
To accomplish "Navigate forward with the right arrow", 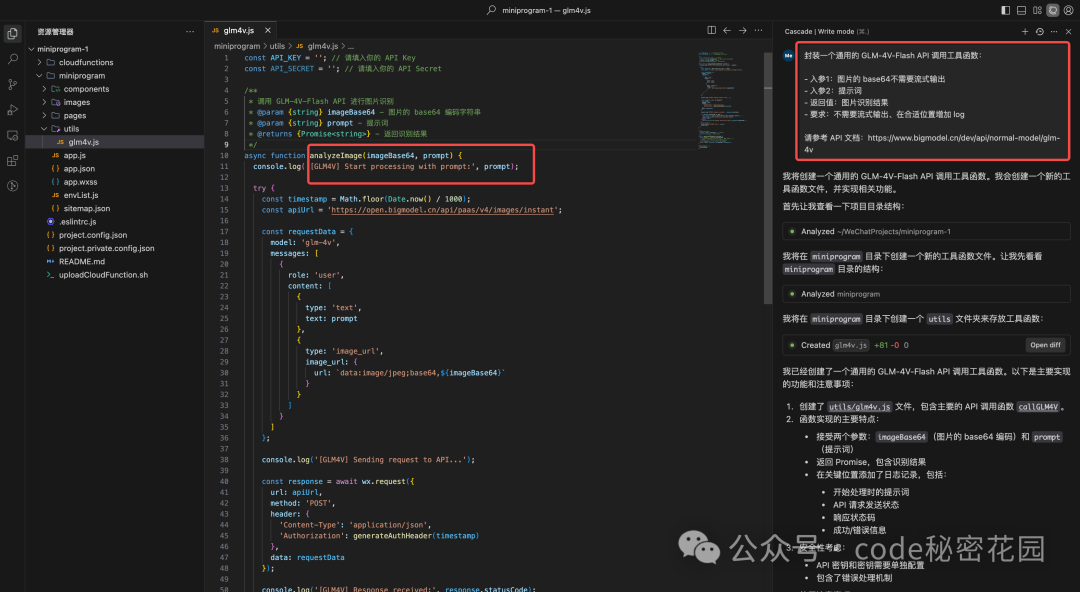I will (x=742, y=30).
